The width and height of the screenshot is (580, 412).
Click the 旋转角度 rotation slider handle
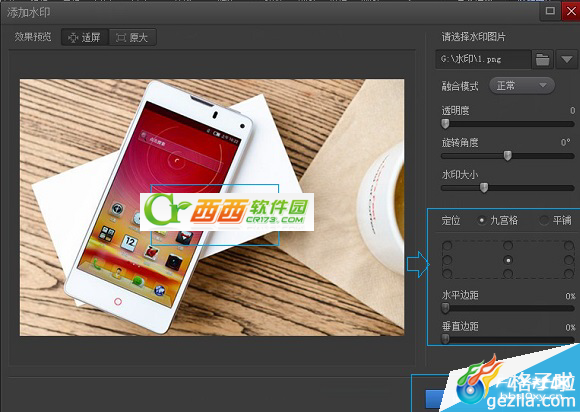(x=508, y=156)
